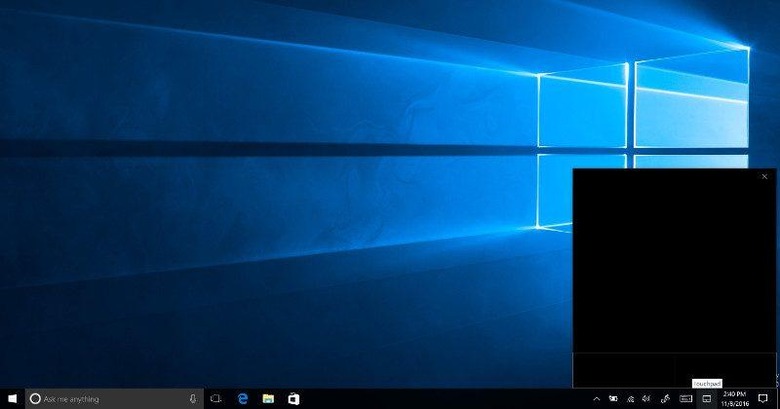Click the battery status tray icon
Viewport: 780px width, 409px height.
tap(613, 399)
